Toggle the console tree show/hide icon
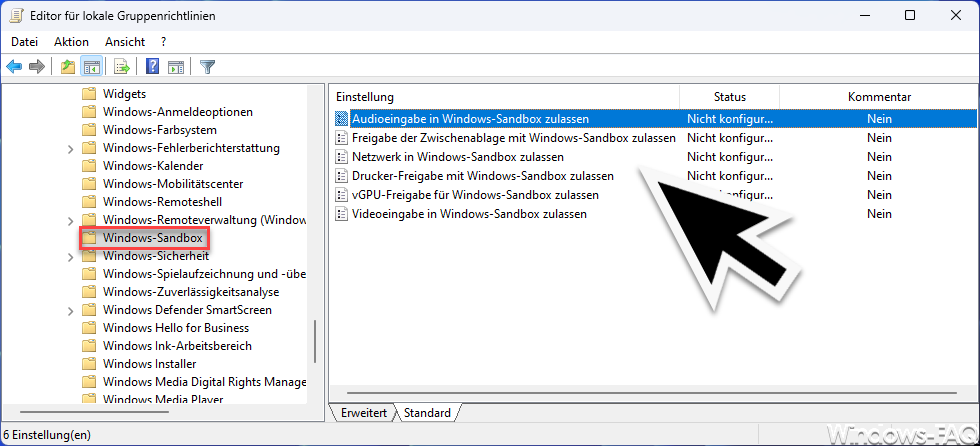980x446 pixels. 91,66
